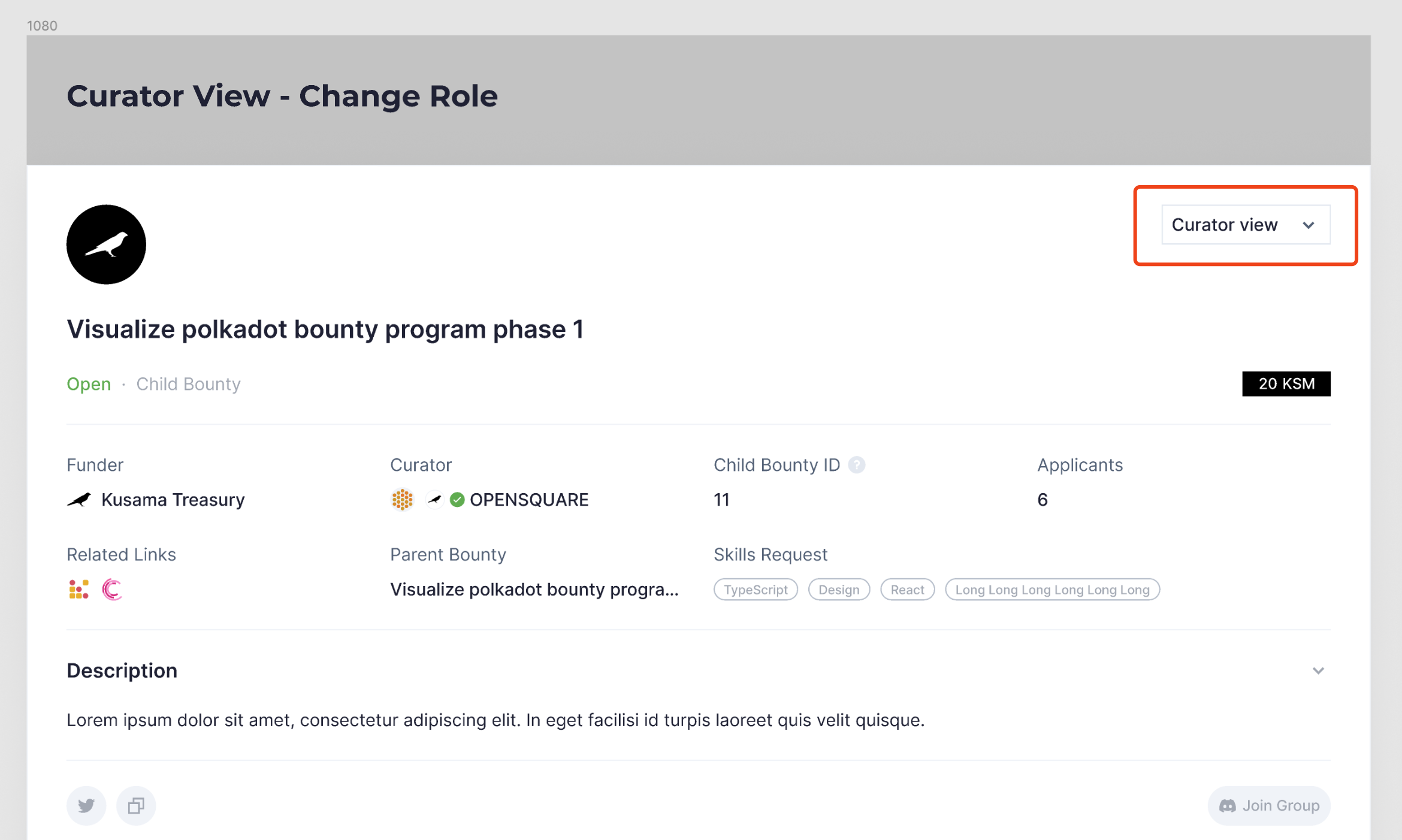The width and height of the screenshot is (1402, 840).
Task: Select the React skill tag
Action: coord(907,589)
